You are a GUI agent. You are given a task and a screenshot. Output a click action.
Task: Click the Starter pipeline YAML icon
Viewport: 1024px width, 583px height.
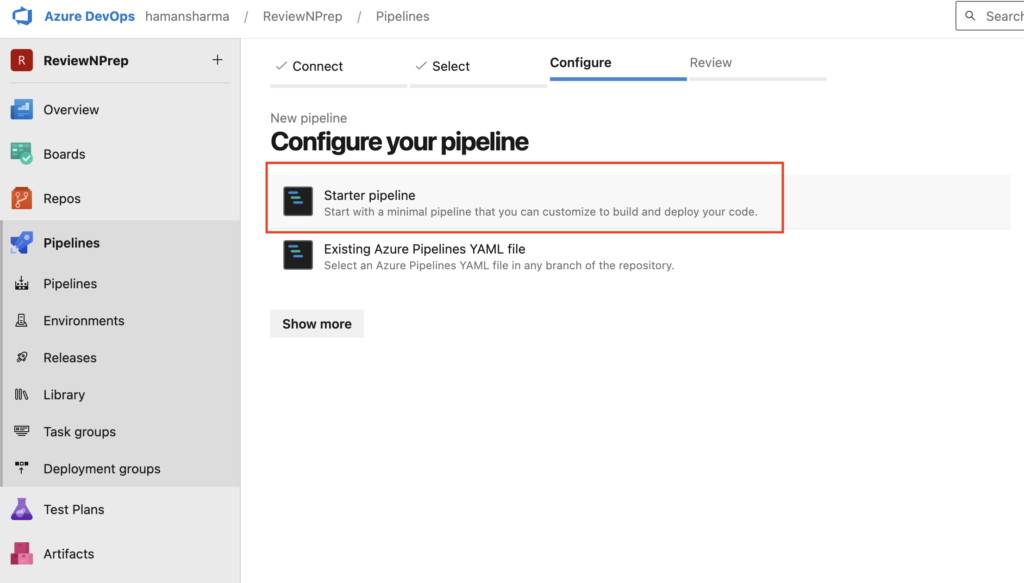pyautogui.click(x=298, y=201)
